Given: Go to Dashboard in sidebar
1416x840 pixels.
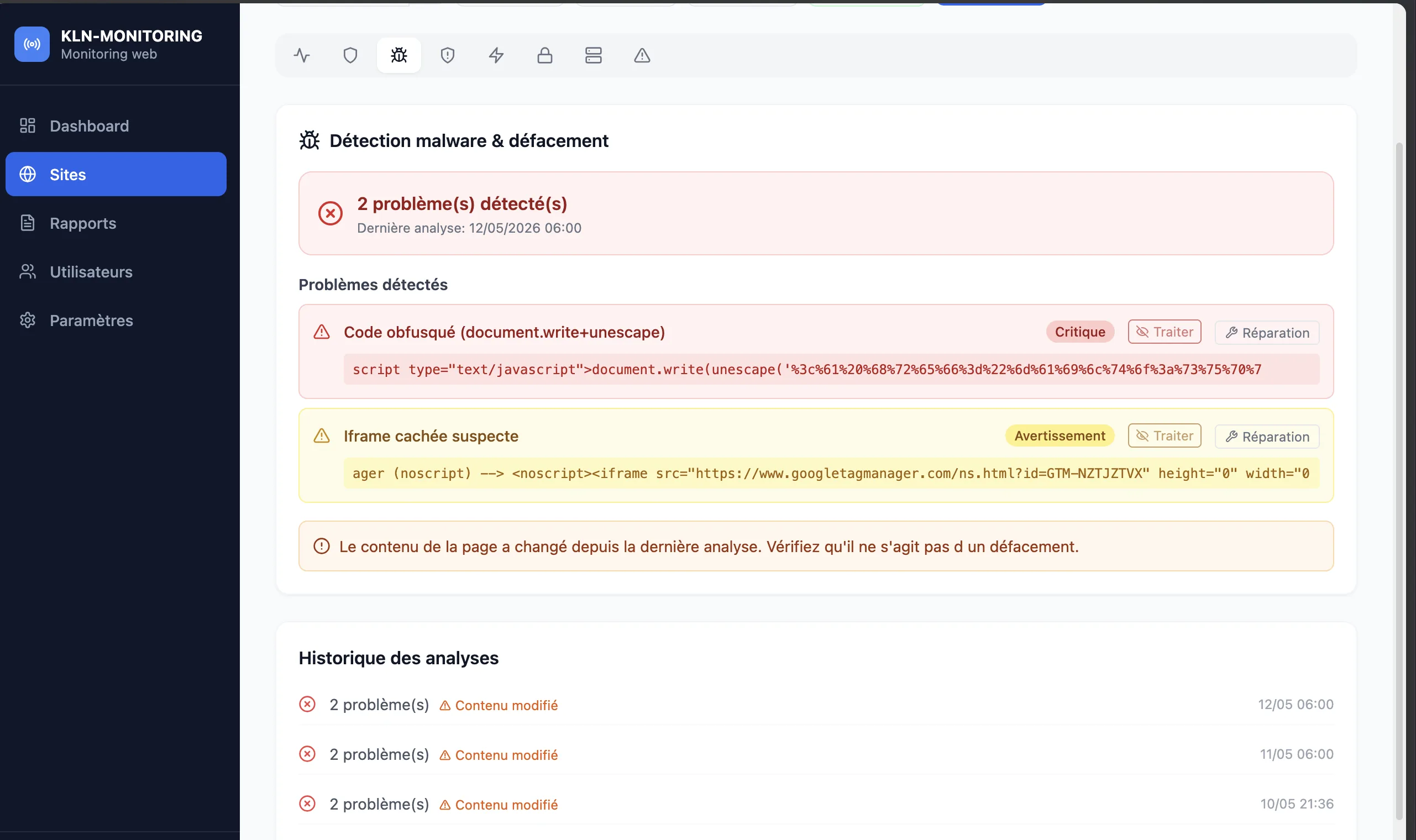Looking at the screenshot, I should [x=116, y=125].
